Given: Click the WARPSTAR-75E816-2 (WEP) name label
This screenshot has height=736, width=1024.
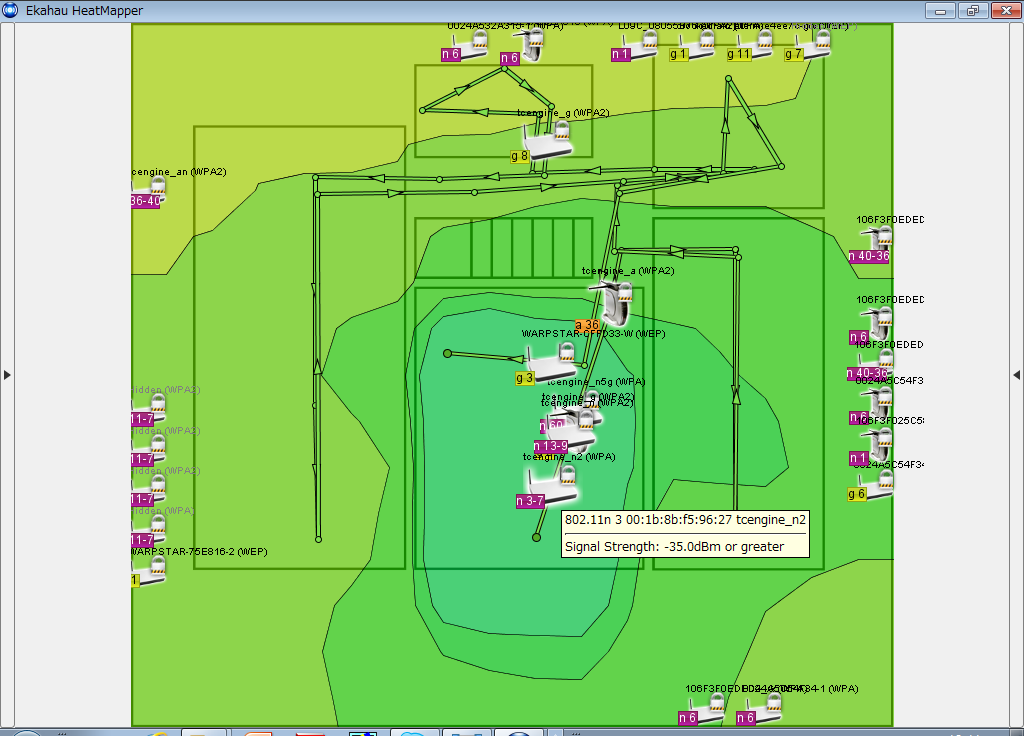Looking at the screenshot, I should [199, 552].
